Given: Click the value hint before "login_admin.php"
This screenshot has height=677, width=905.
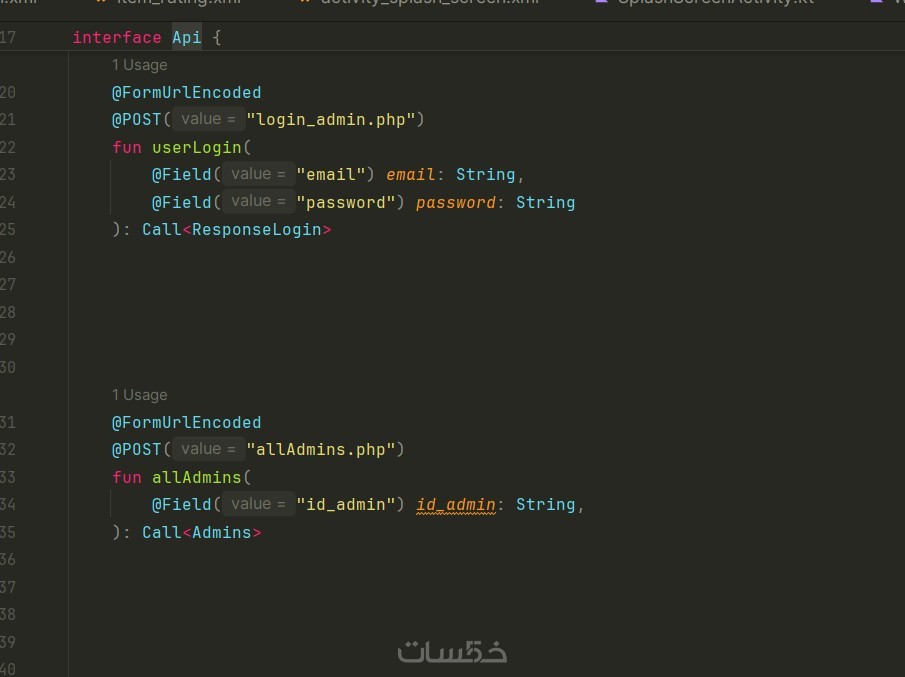Looking at the screenshot, I should 208,119.
